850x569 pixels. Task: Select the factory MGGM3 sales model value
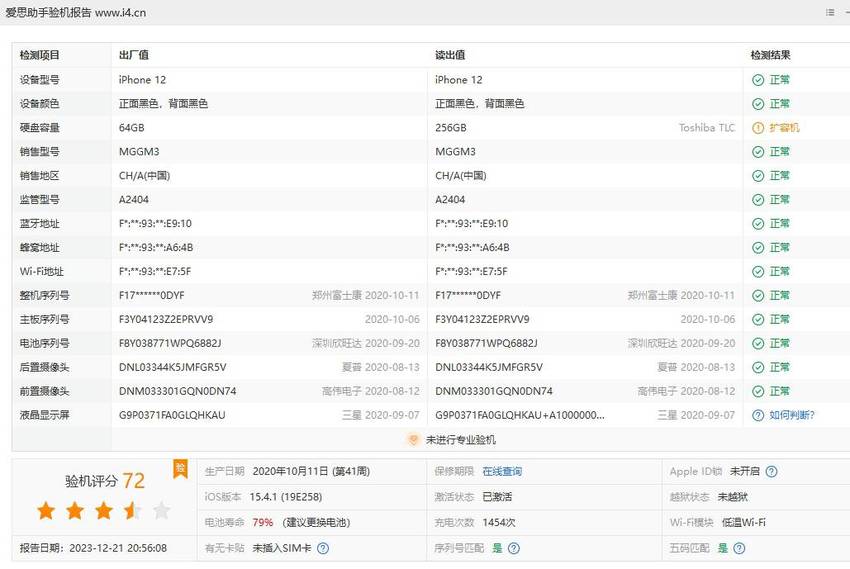pos(139,152)
